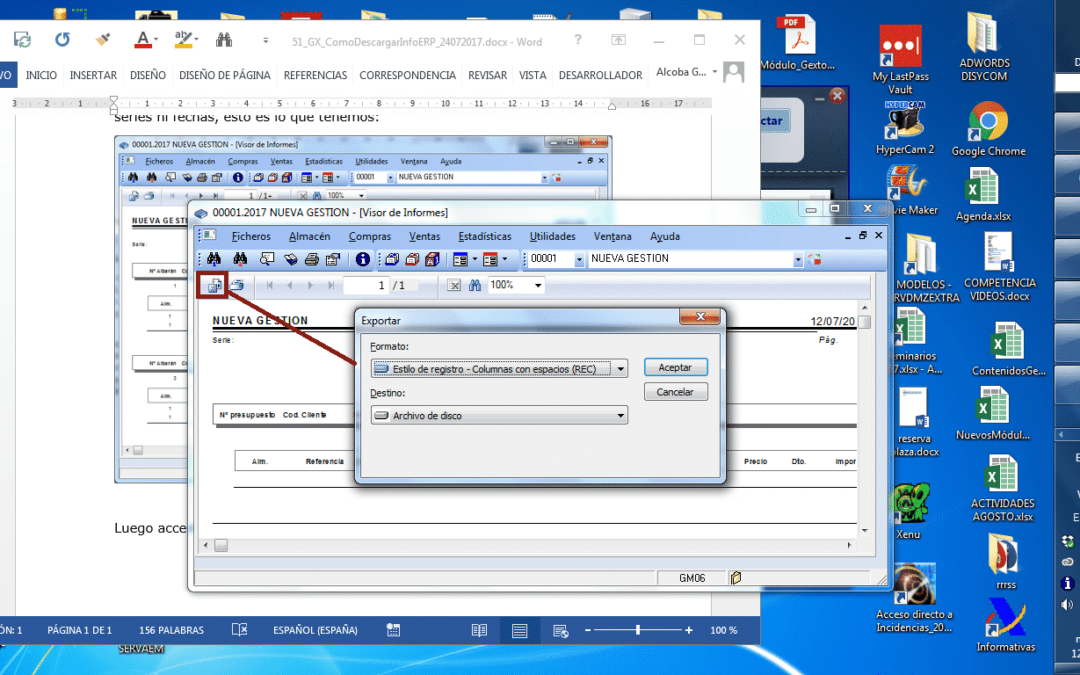Image resolution: width=1080 pixels, height=675 pixels.
Task: Expand the red list icon dropdown arrow
Action: tap(505, 259)
